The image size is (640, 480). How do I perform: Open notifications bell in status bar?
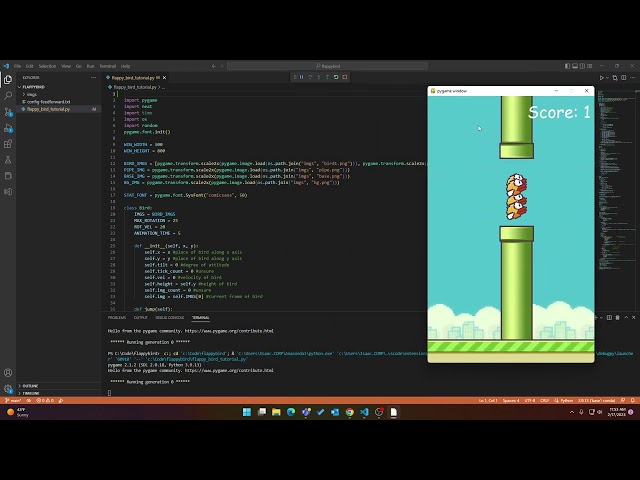pyautogui.click(x=633, y=400)
